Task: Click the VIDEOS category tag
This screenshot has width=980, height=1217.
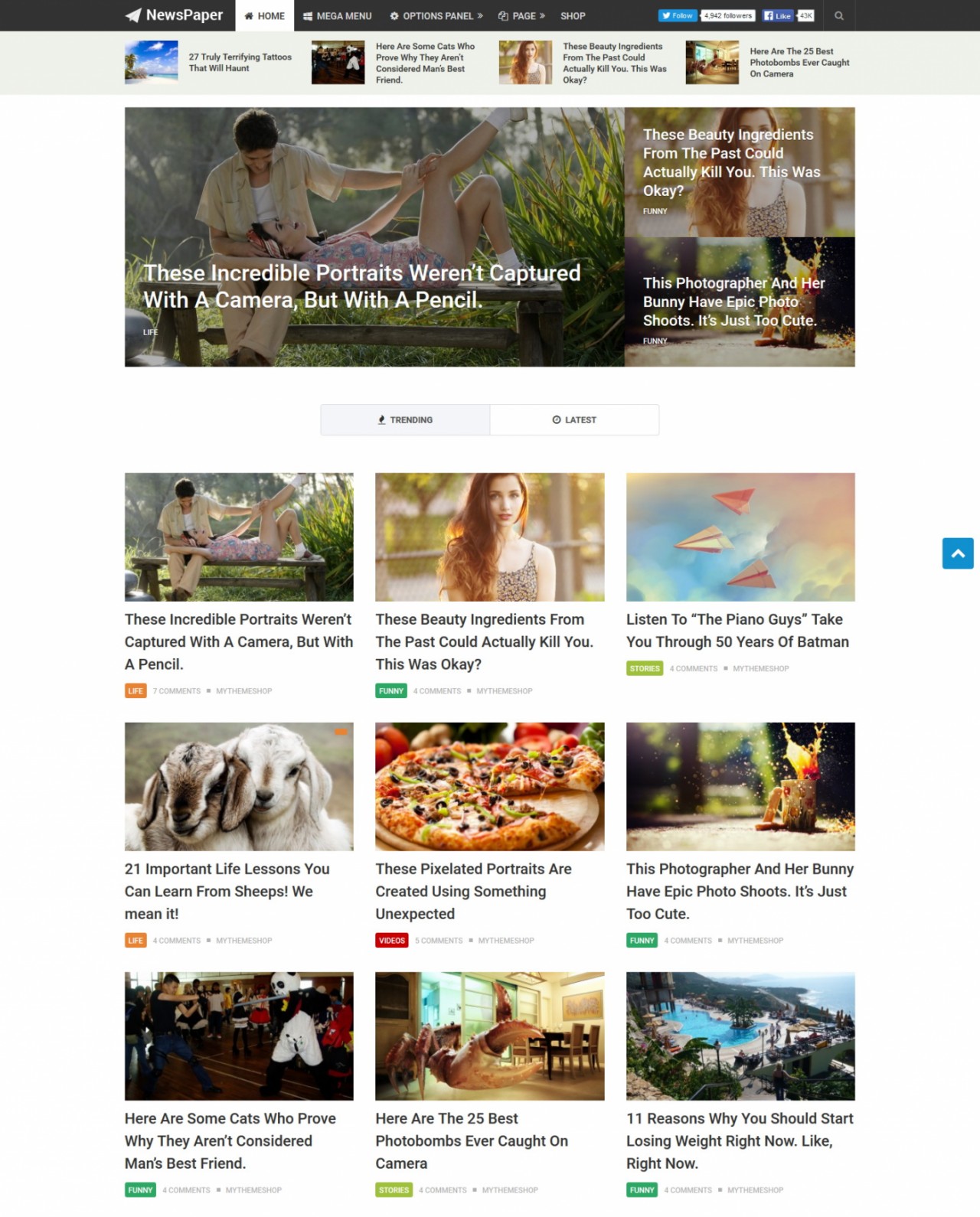Action: [392, 940]
